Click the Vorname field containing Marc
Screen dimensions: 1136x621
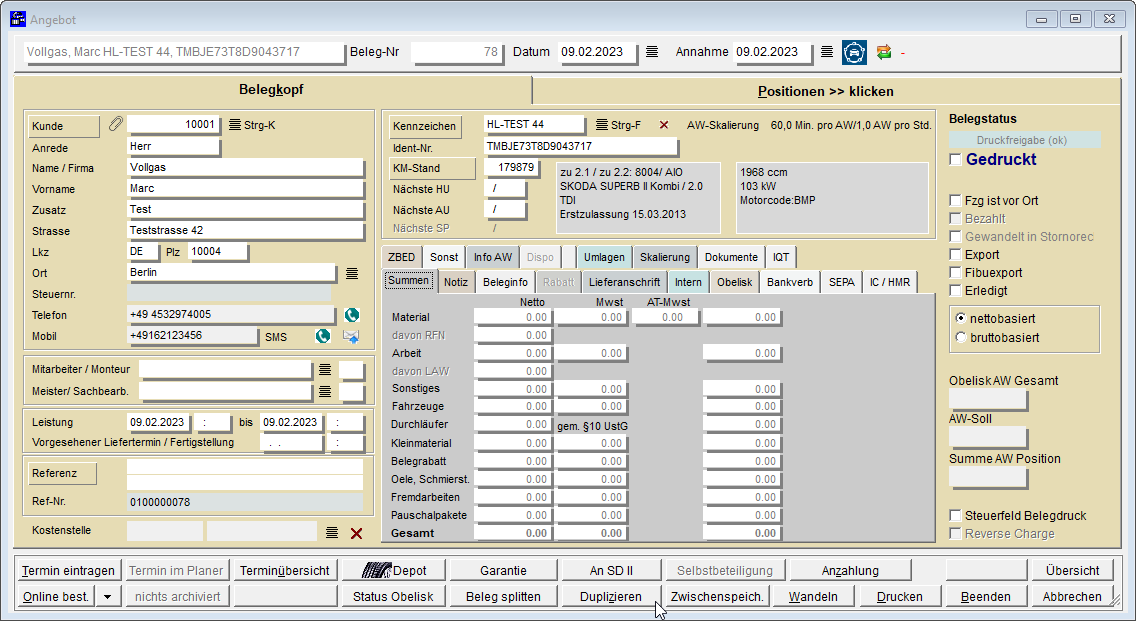[245, 188]
